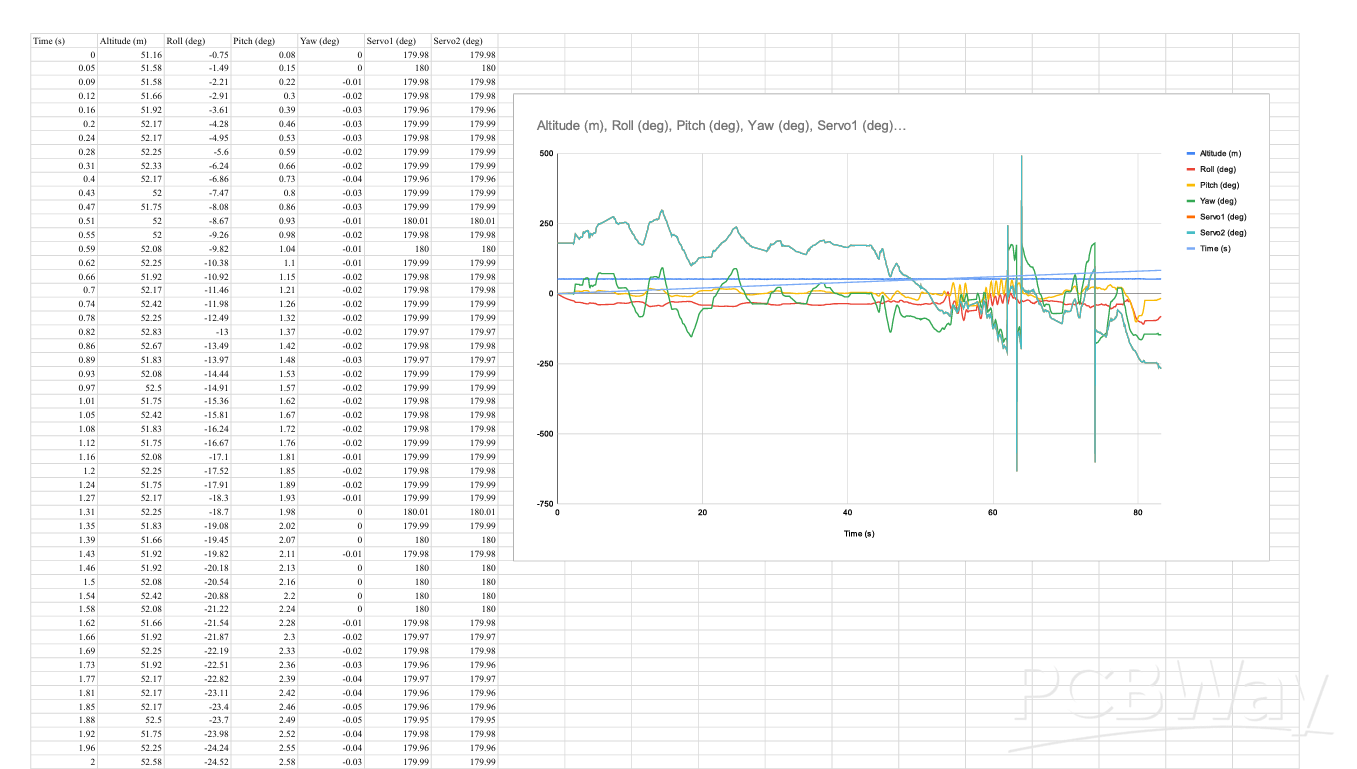Click the Pitch (deg) column header cell
This screenshot has width=1357, height=769.
coord(254,41)
